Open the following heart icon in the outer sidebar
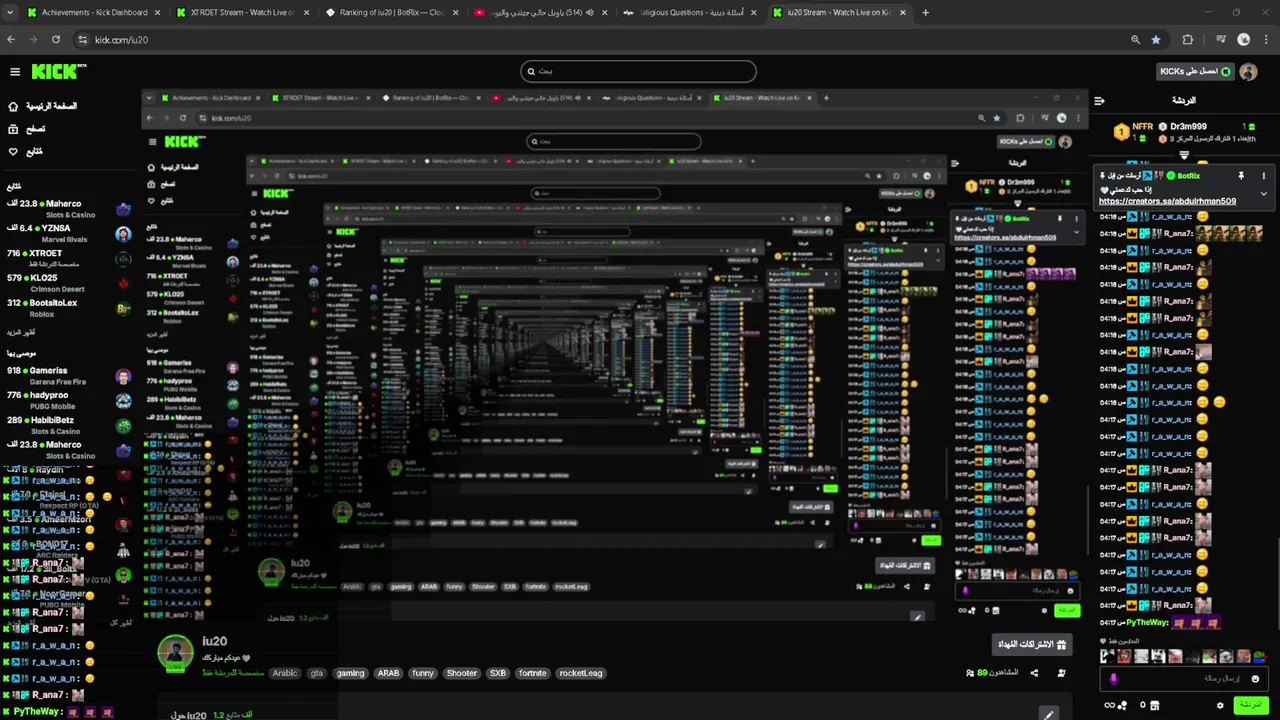This screenshot has width=1280, height=720. tap(13, 151)
